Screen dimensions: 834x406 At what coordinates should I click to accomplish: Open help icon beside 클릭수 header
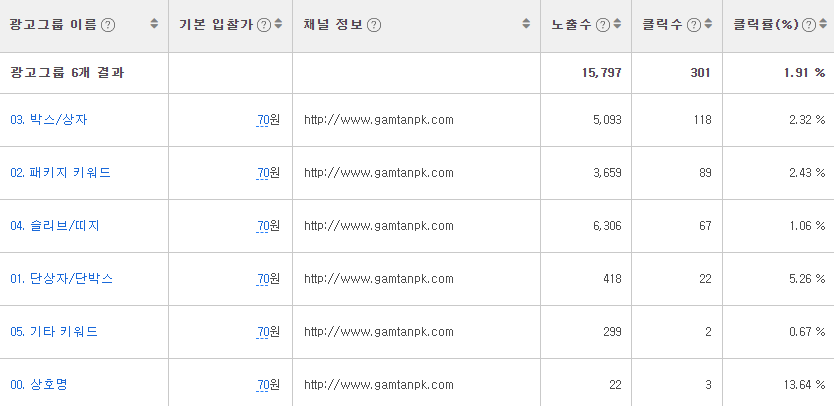[x=694, y=25]
